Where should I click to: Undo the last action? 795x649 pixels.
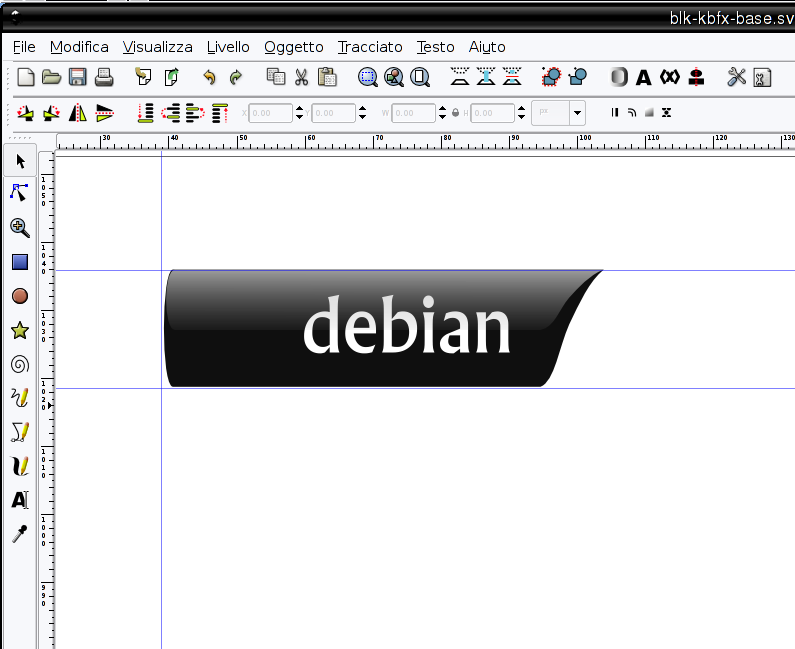pos(209,77)
